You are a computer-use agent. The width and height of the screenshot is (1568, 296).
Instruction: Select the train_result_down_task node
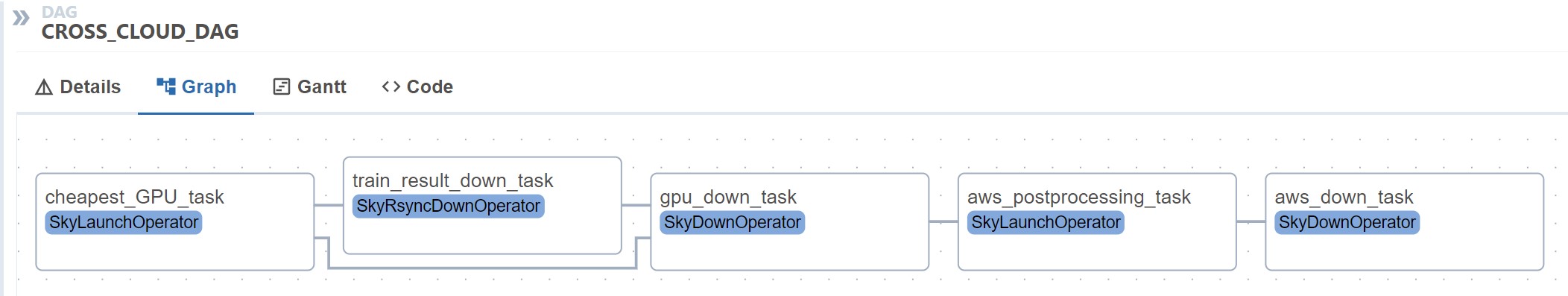482,205
